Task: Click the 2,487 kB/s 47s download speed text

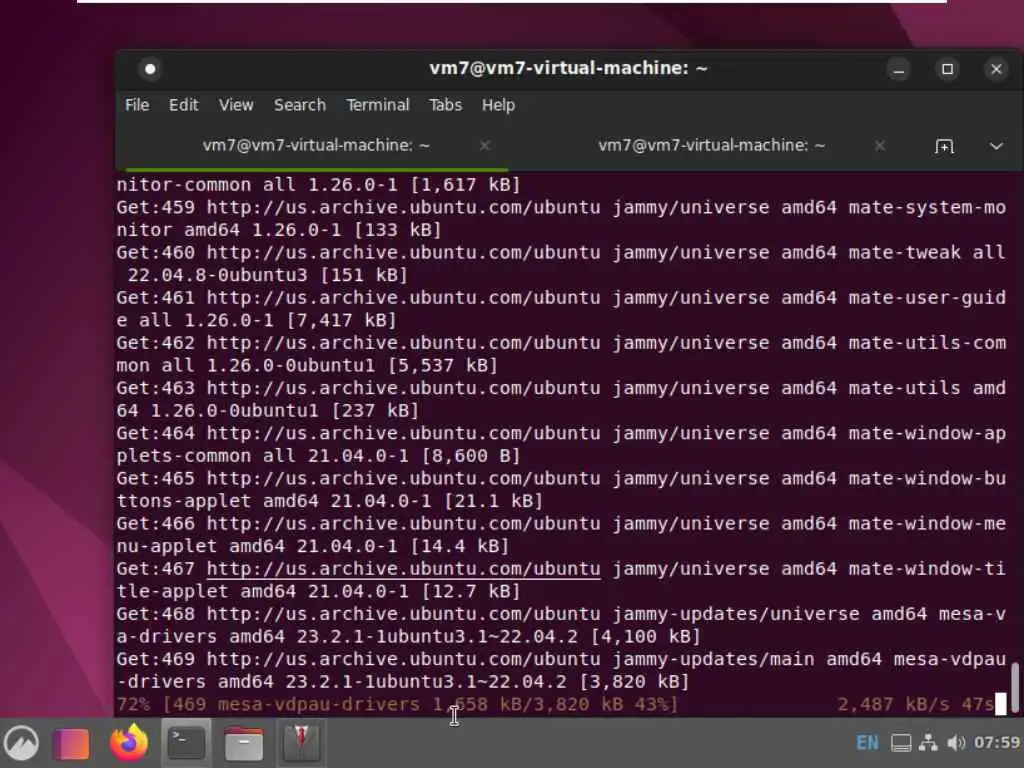Action: pyautogui.click(x=916, y=705)
